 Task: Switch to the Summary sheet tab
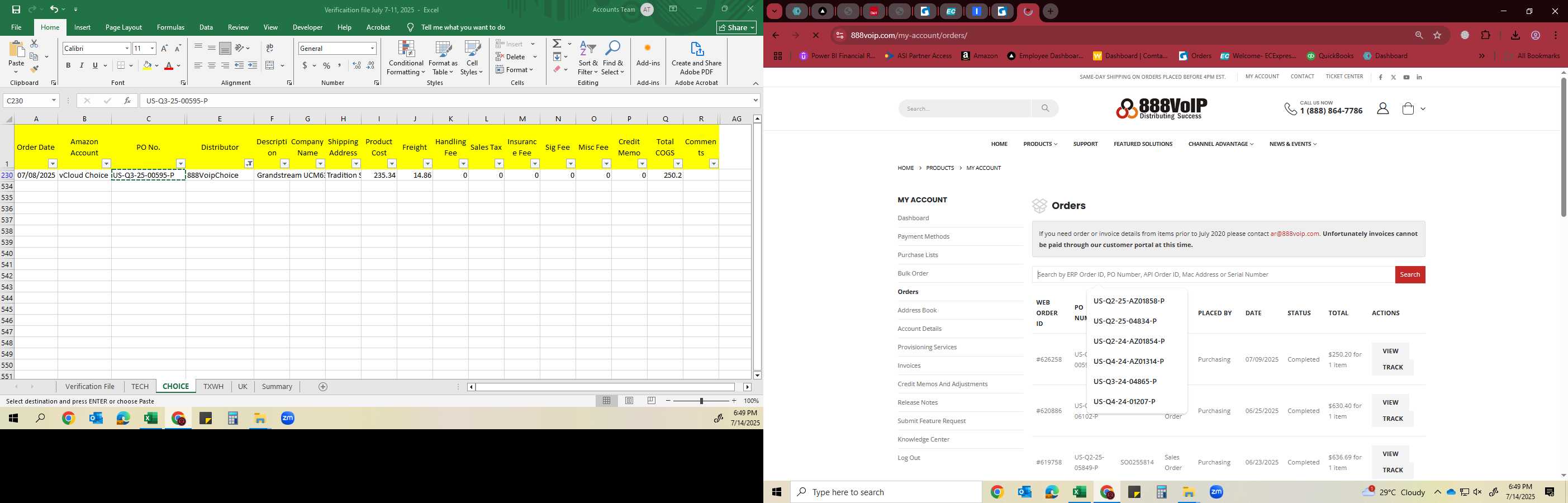277,387
